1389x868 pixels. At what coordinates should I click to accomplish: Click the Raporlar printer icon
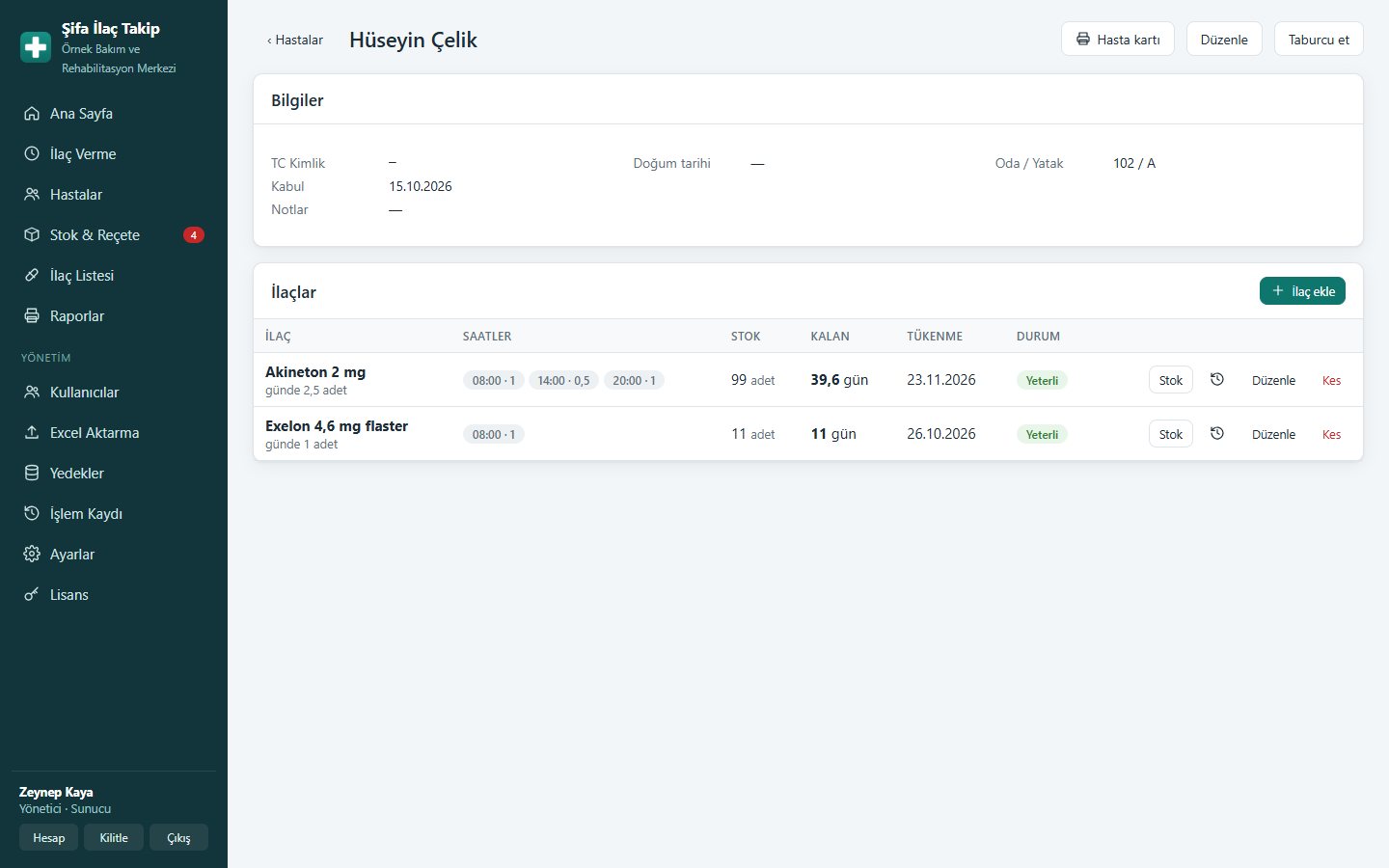[32, 316]
